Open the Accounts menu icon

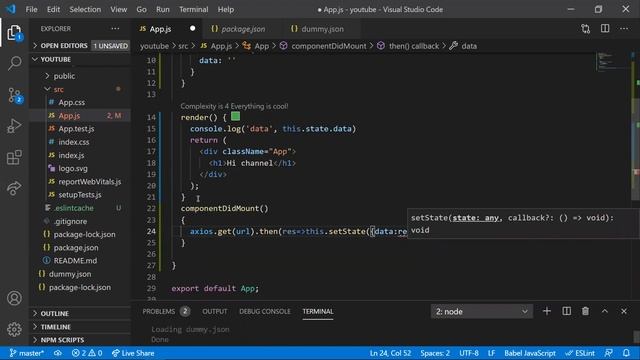[14, 298]
